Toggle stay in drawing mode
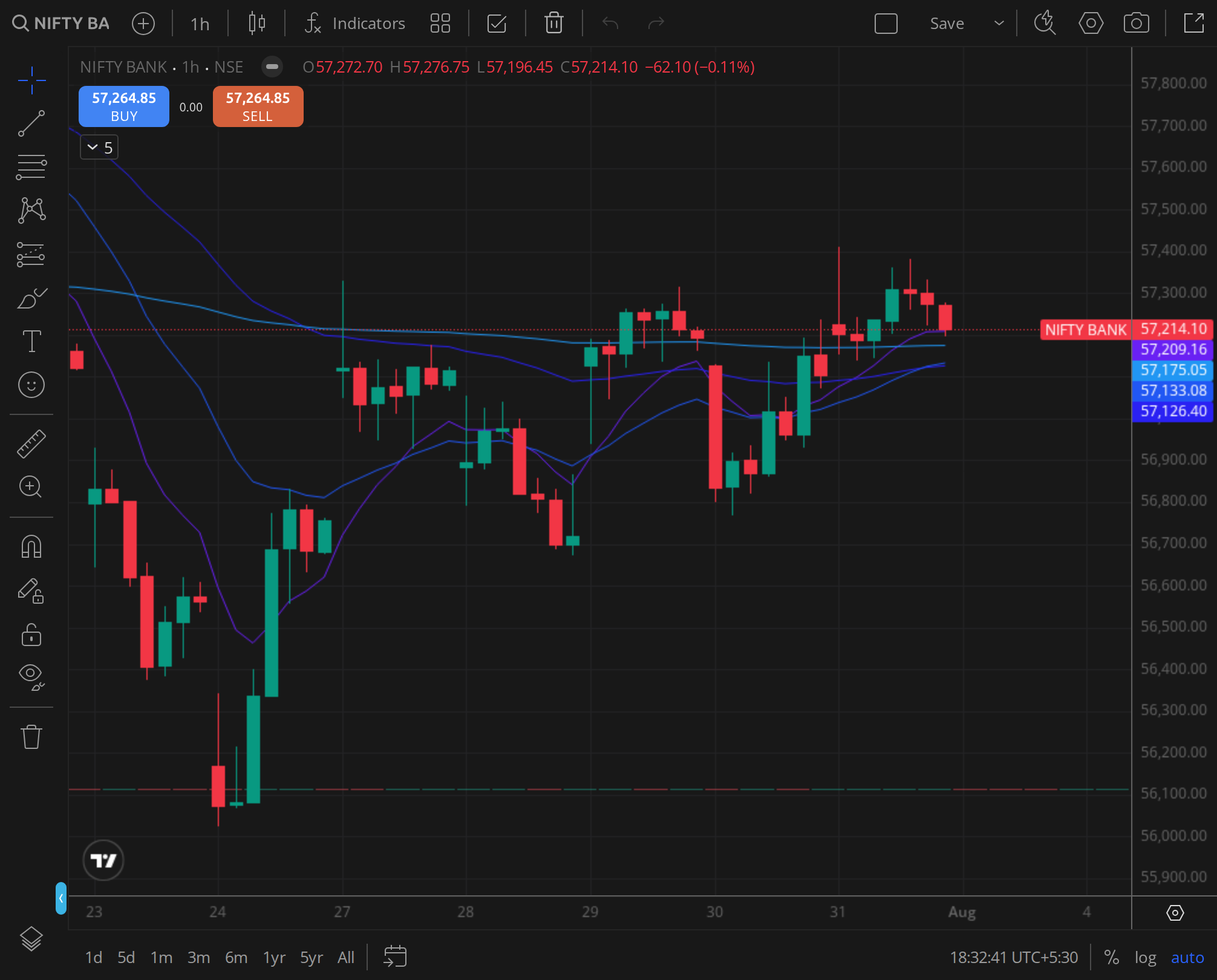This screenshot has height=980, width=1217. point(31,590)
